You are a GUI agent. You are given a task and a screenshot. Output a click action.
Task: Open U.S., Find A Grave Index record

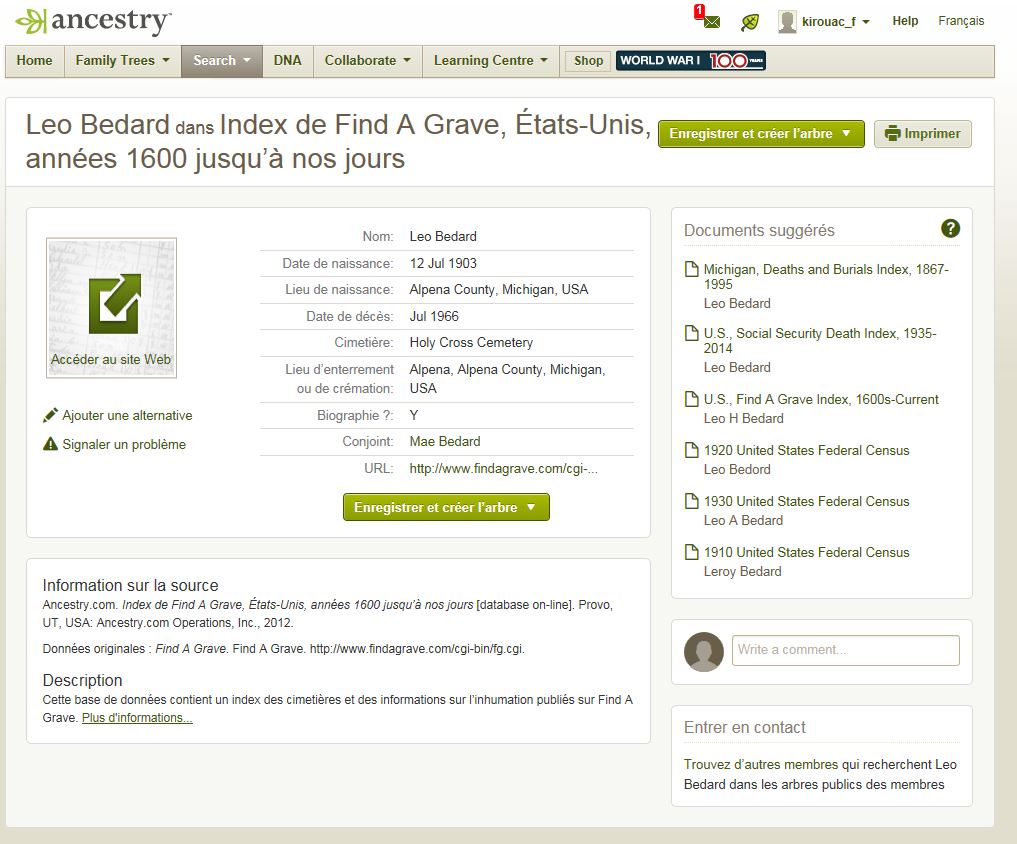tap(821, 399)
